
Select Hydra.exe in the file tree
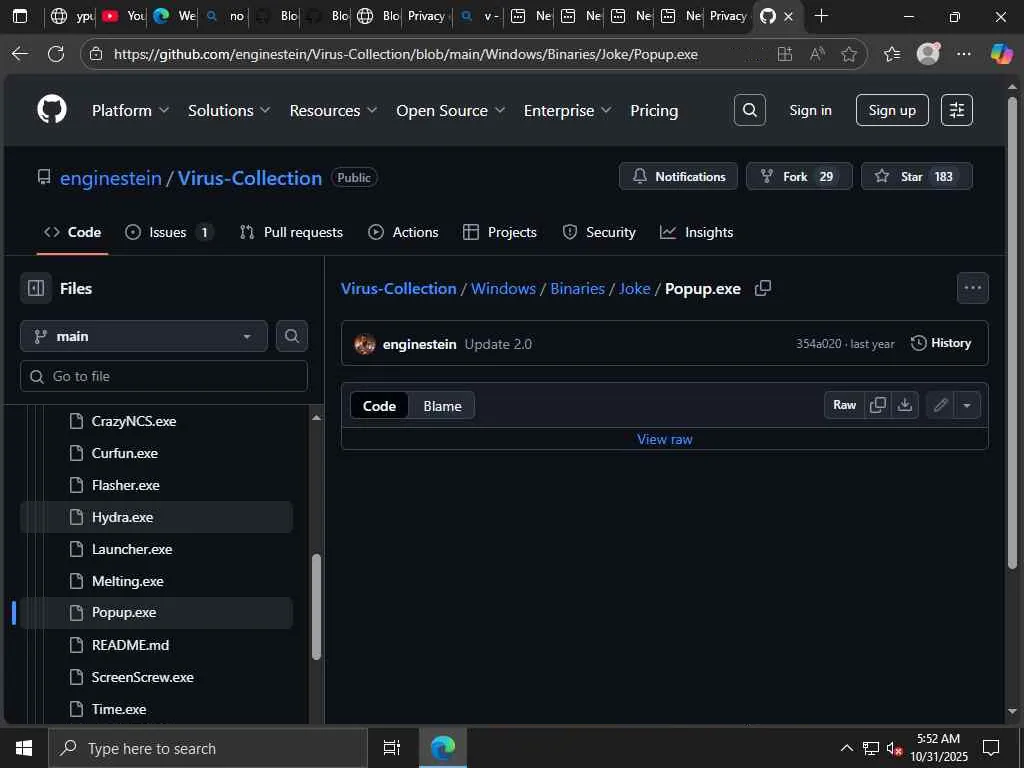[x=157, y=517]
